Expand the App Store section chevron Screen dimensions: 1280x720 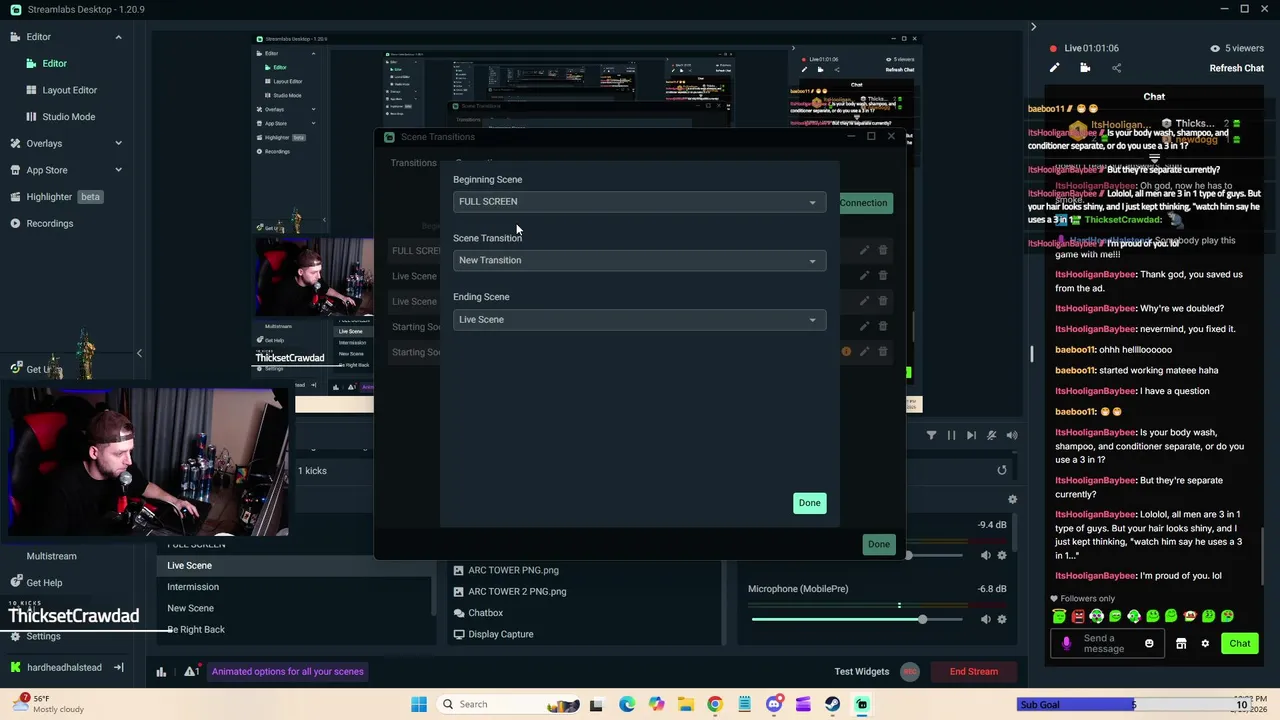[x=118, y=170]
